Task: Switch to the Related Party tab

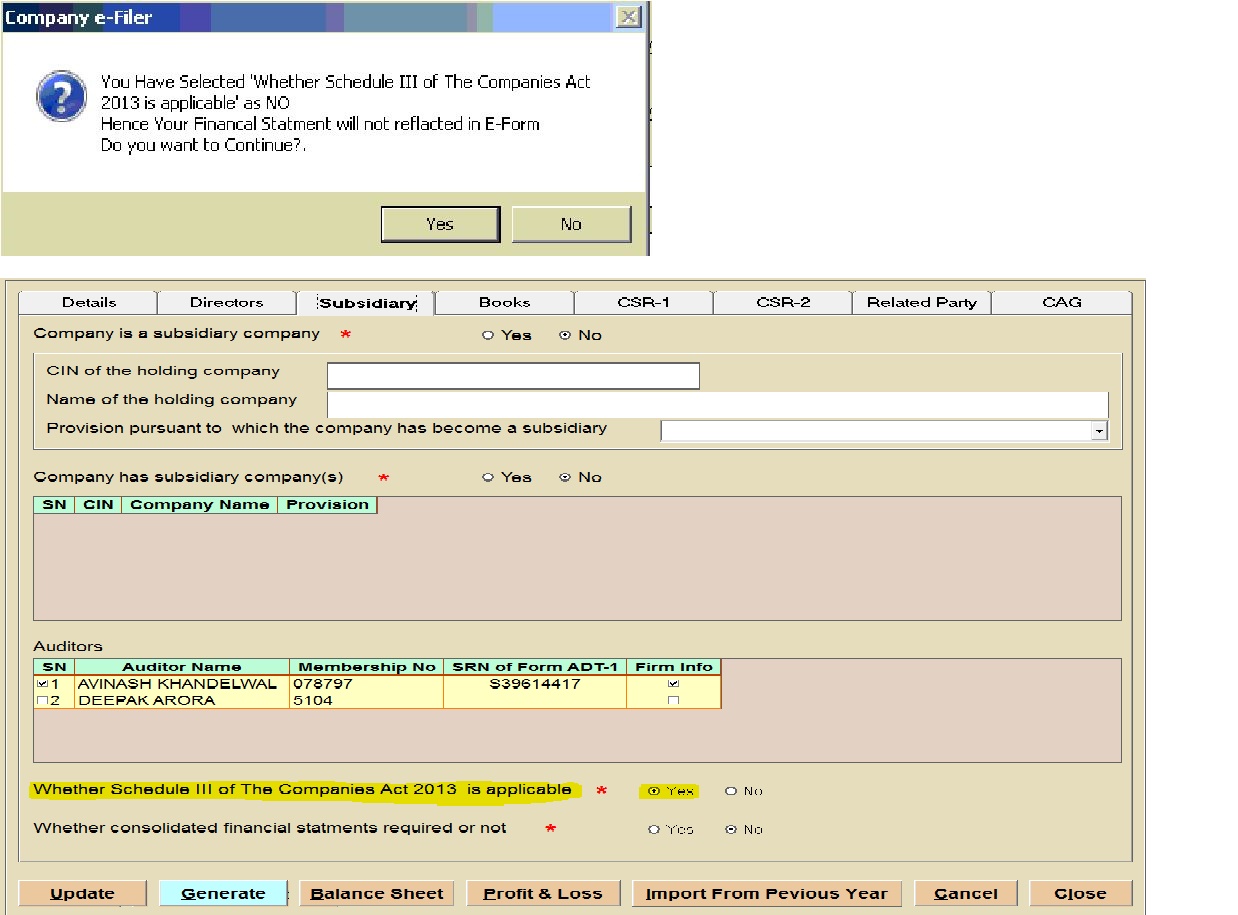Action: click(921, 302)
